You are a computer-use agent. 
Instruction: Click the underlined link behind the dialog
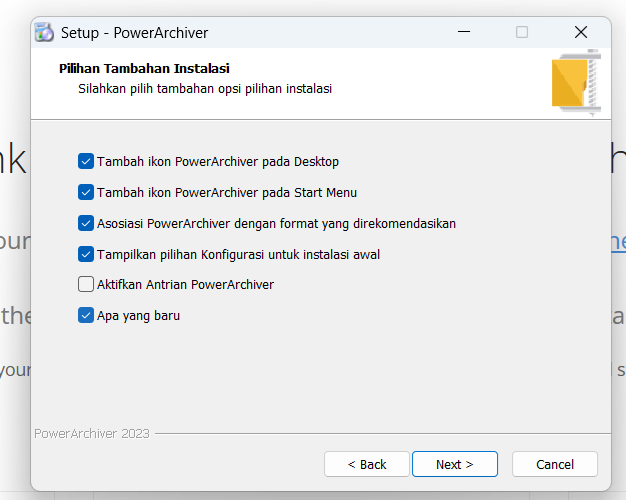tap(618, 241)
